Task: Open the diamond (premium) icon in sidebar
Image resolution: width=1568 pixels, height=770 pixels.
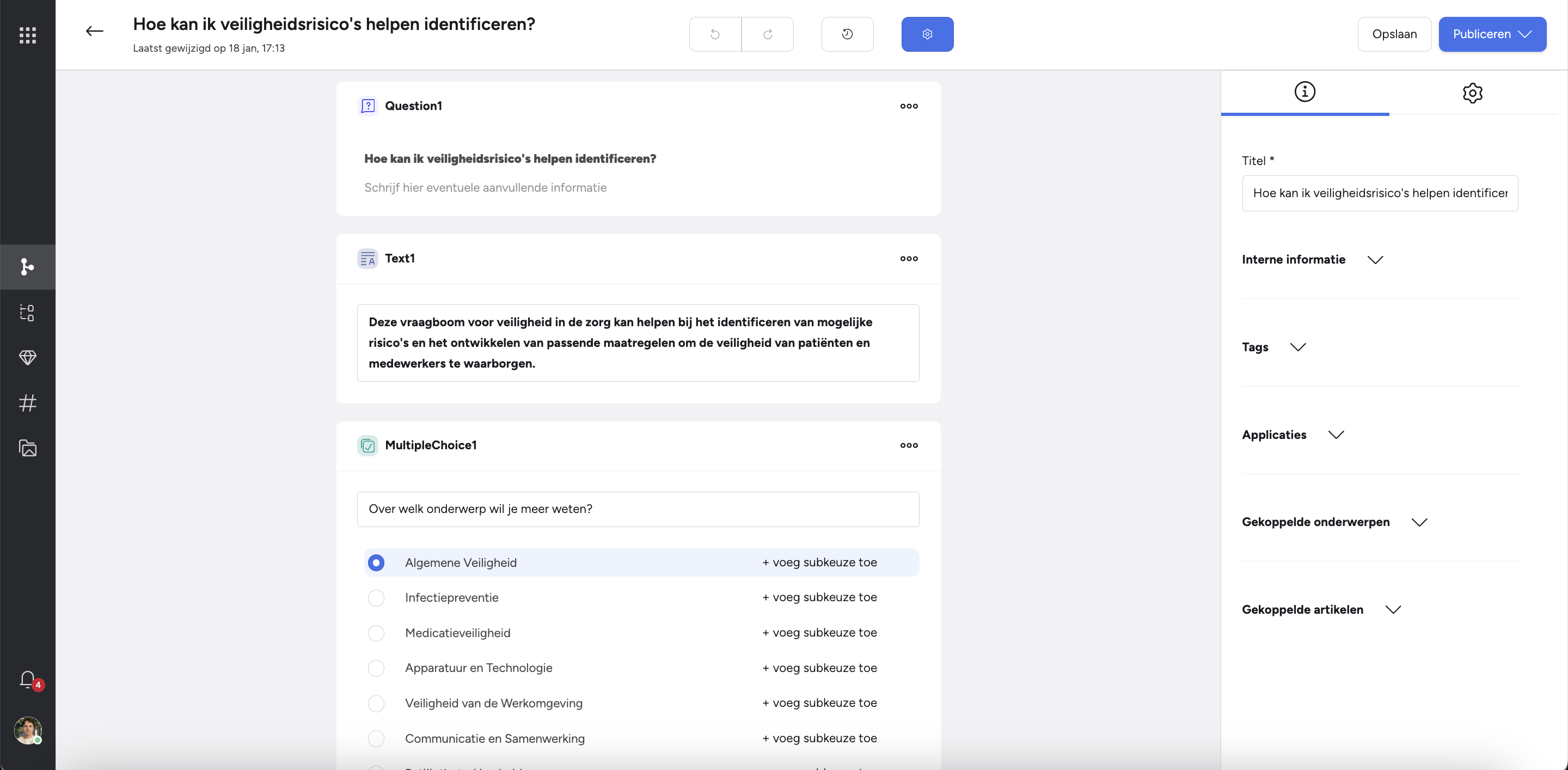Action: 27,357
